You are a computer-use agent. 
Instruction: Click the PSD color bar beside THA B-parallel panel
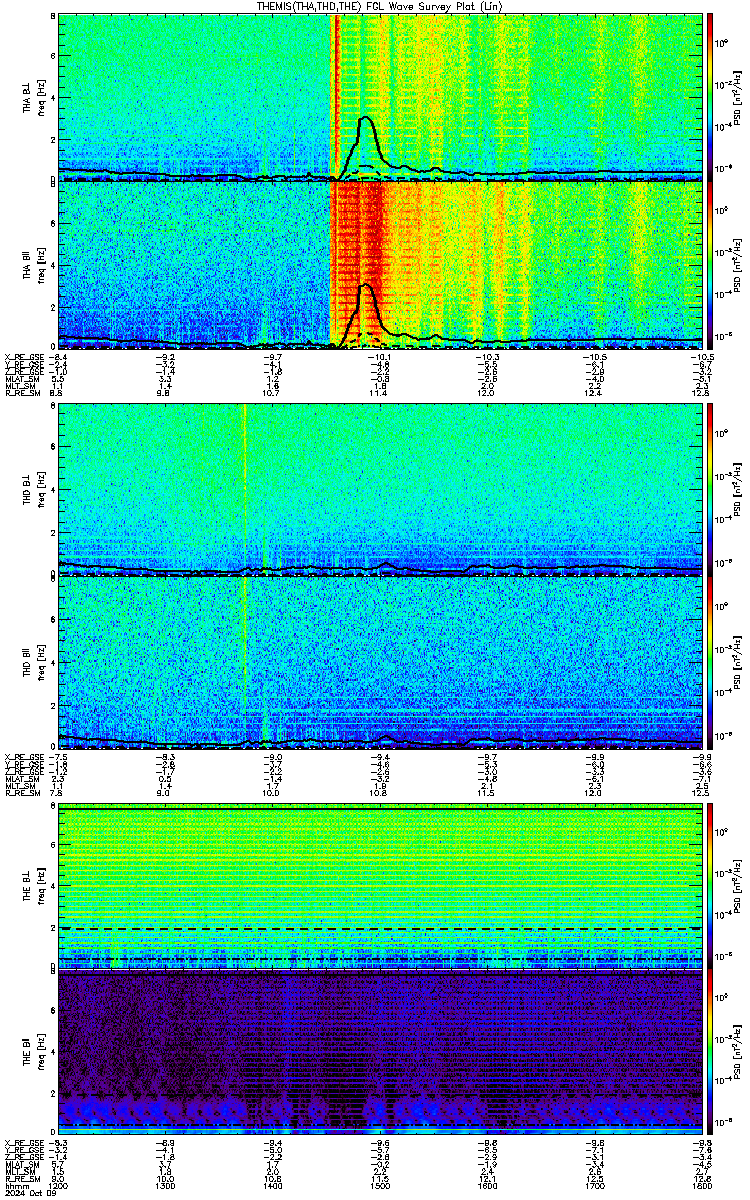[711, 264]
